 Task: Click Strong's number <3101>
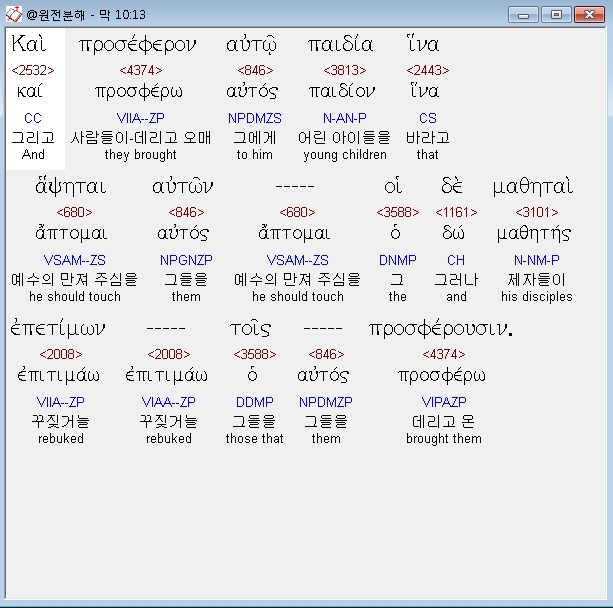point(537,212)
